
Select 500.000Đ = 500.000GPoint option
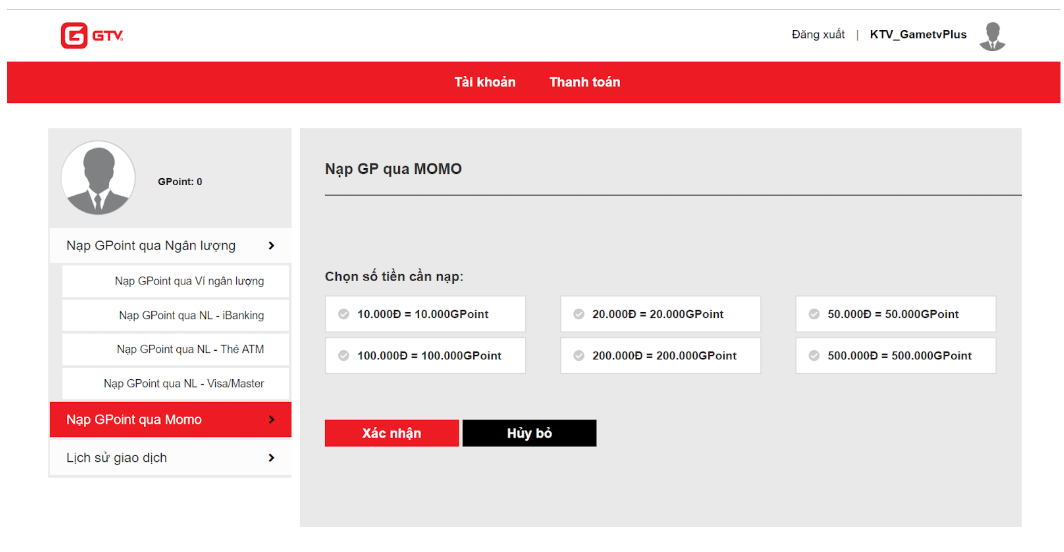click(896, 356)
